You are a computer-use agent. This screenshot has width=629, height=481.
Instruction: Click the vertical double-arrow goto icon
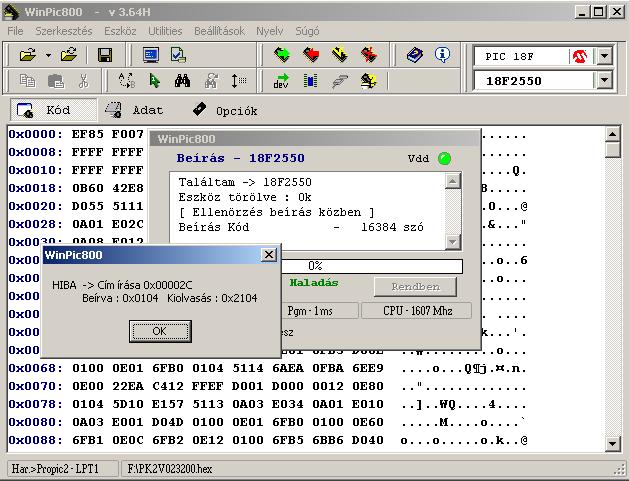tap(239, 81)
